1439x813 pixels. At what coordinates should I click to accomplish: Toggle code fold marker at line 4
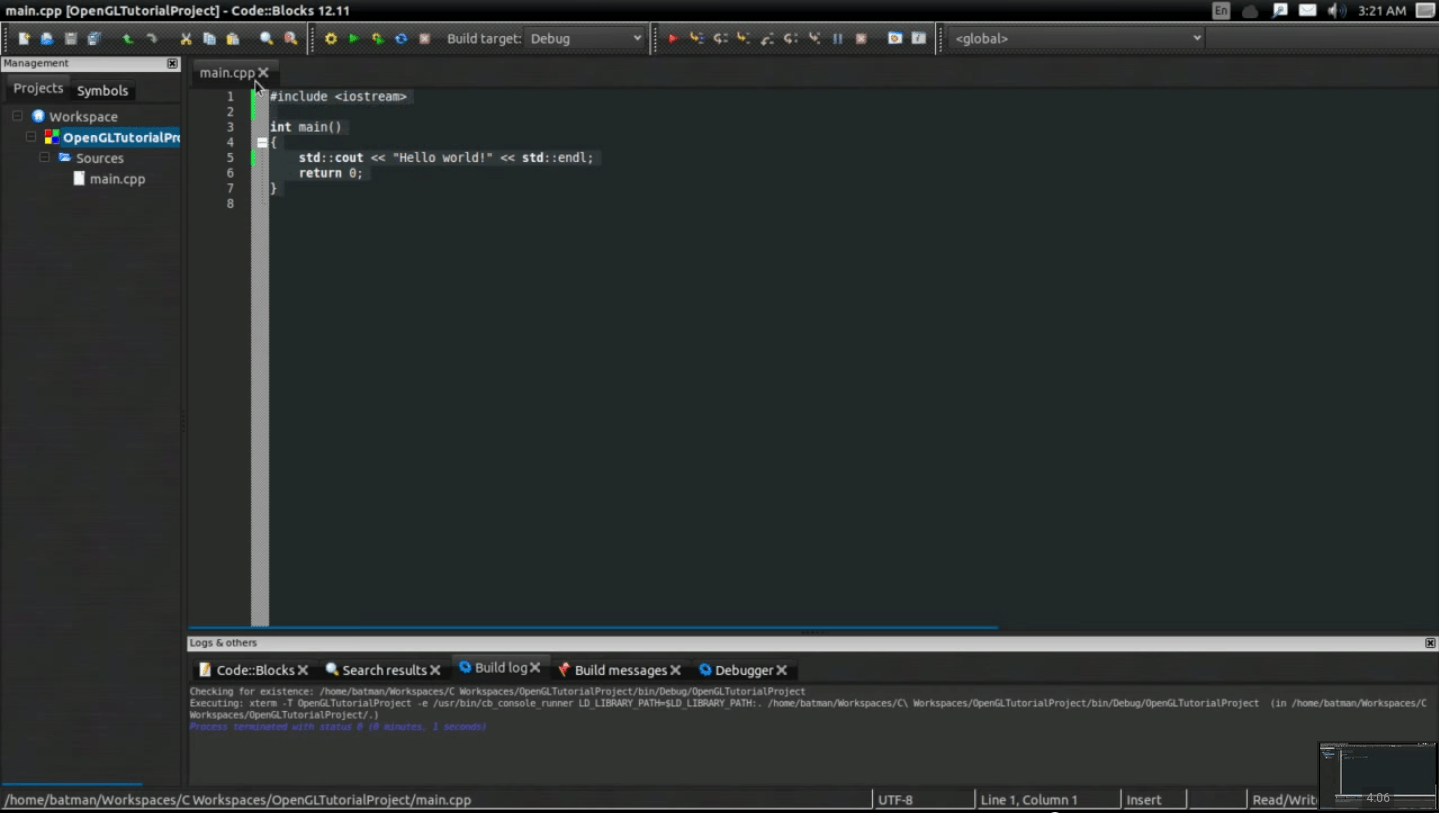262,143
